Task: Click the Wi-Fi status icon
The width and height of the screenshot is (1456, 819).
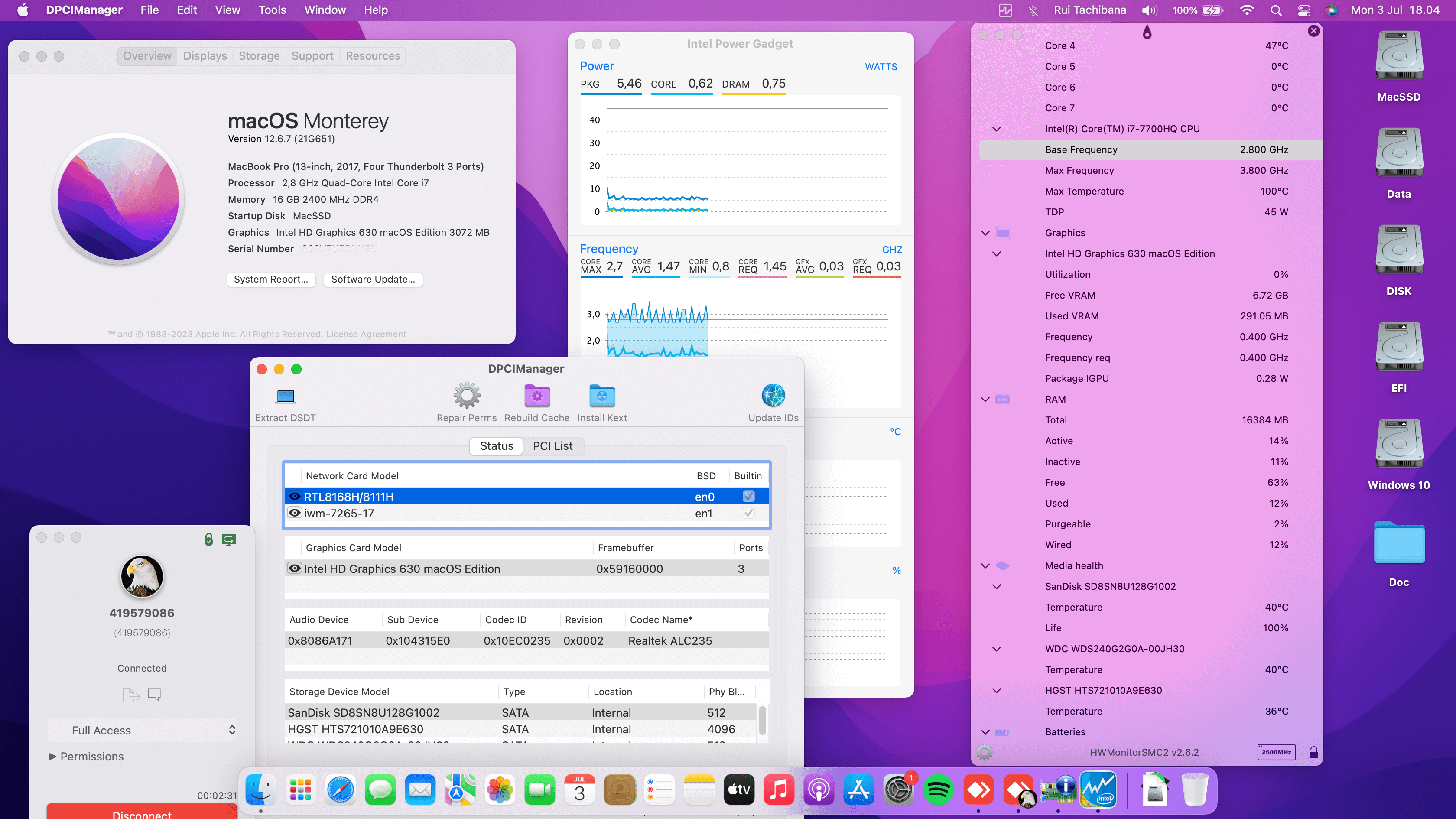Action: pyautogui.click(x=1247, y=10)
